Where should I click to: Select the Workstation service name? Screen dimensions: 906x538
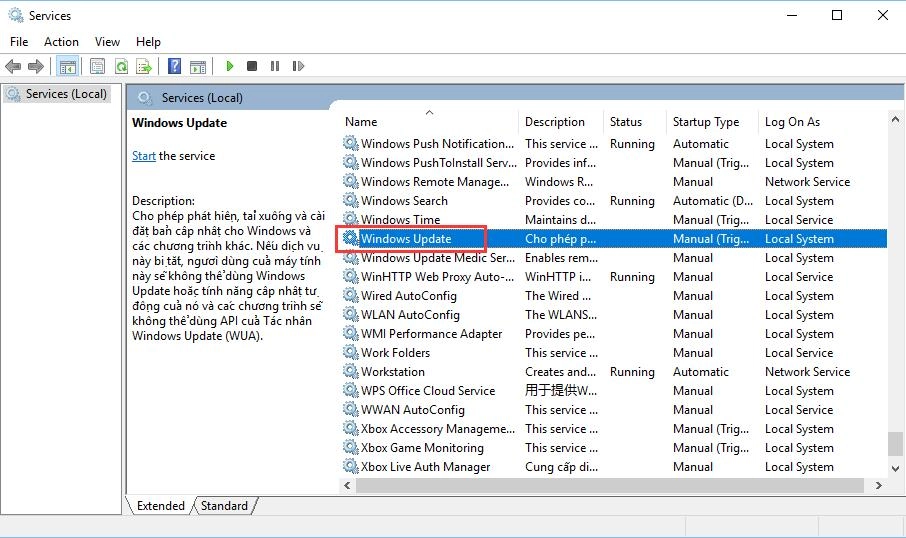pyautogui.click(x=392, y=372)
